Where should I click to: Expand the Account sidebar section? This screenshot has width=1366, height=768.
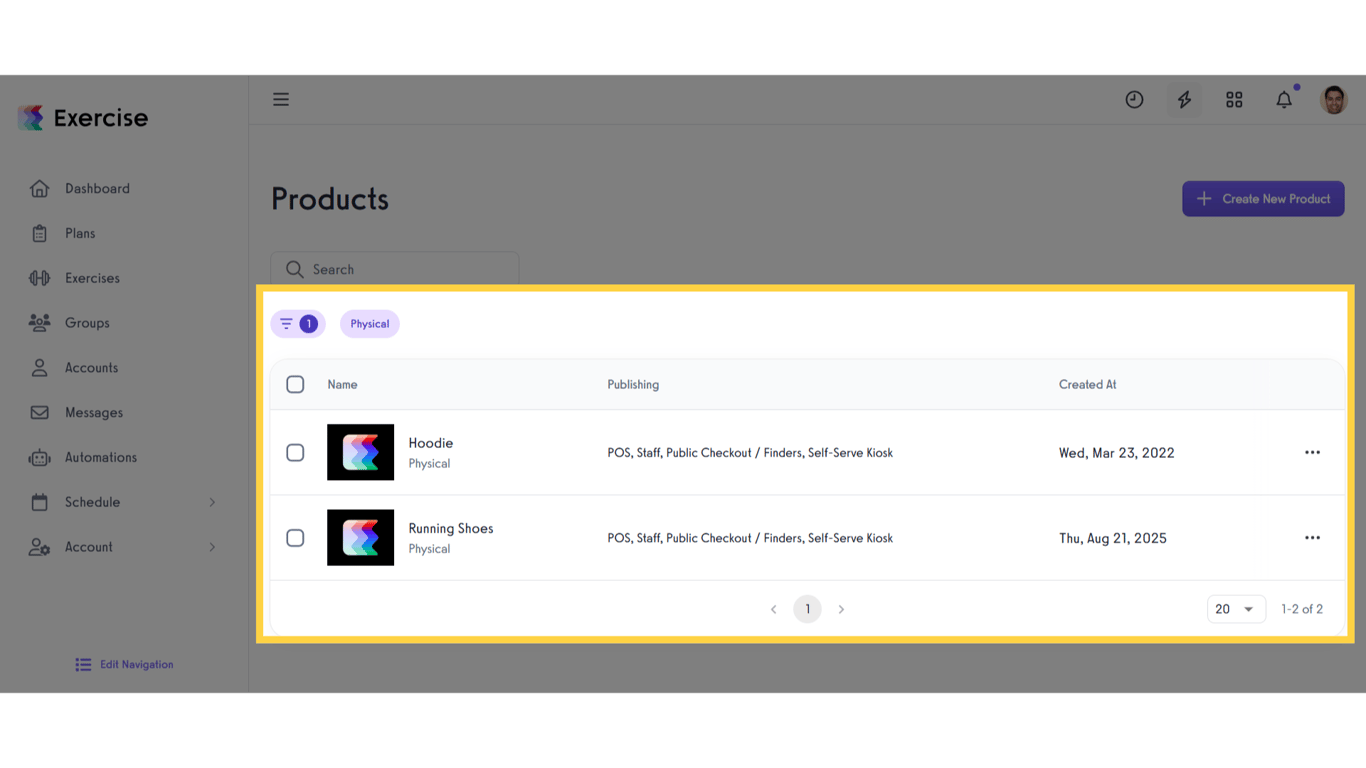[89, 546]
